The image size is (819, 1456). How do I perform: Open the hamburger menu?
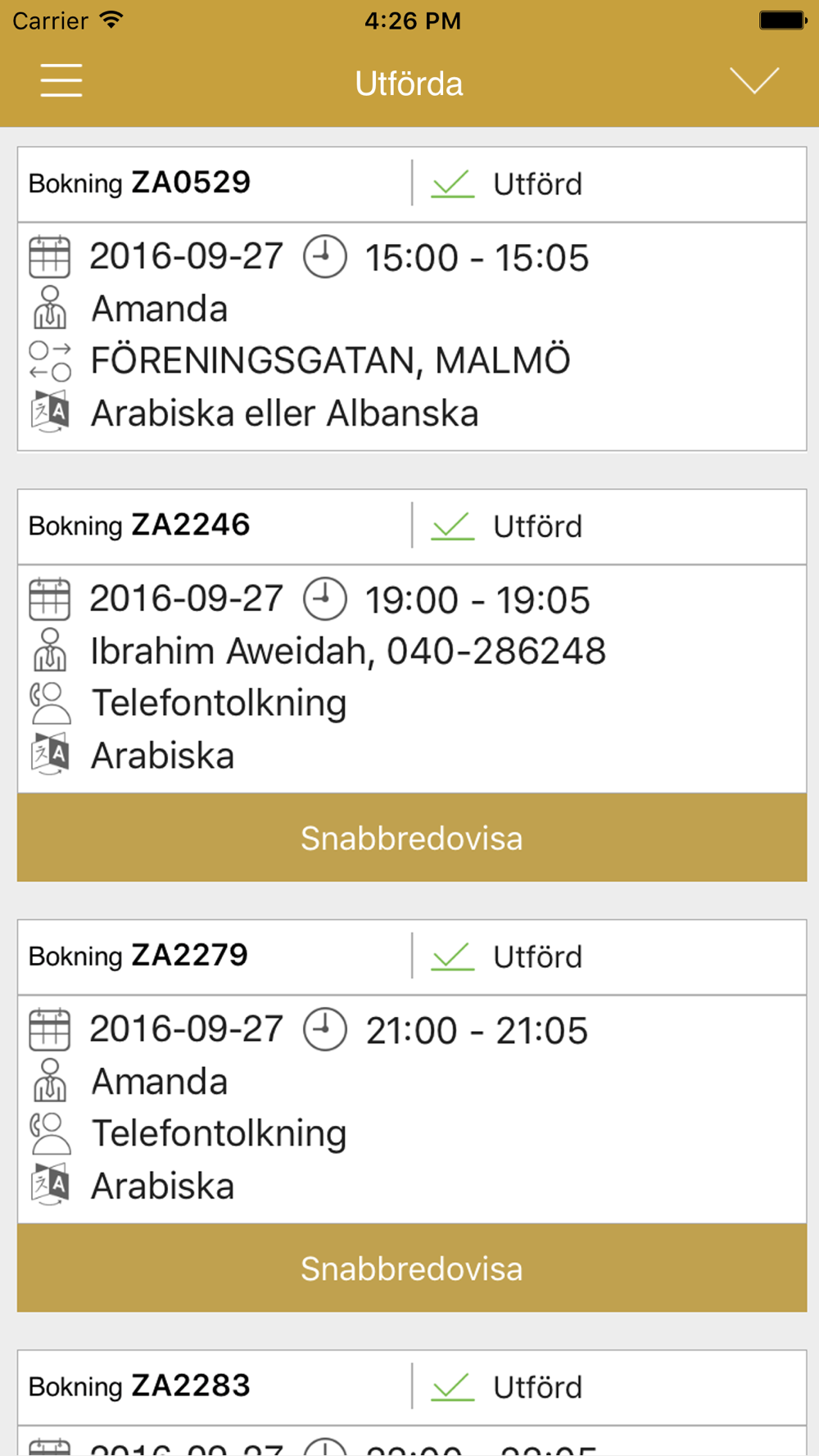tap(61, 81)
